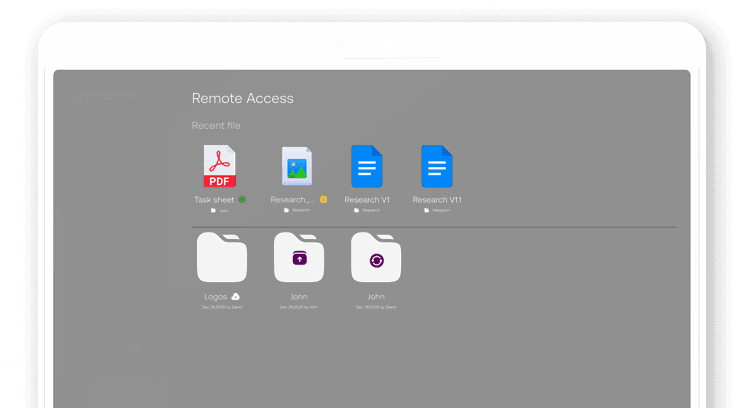745x408 pixels.
Task: Click yellow lock badge beside Research_ file
Action: coord(324,199)
